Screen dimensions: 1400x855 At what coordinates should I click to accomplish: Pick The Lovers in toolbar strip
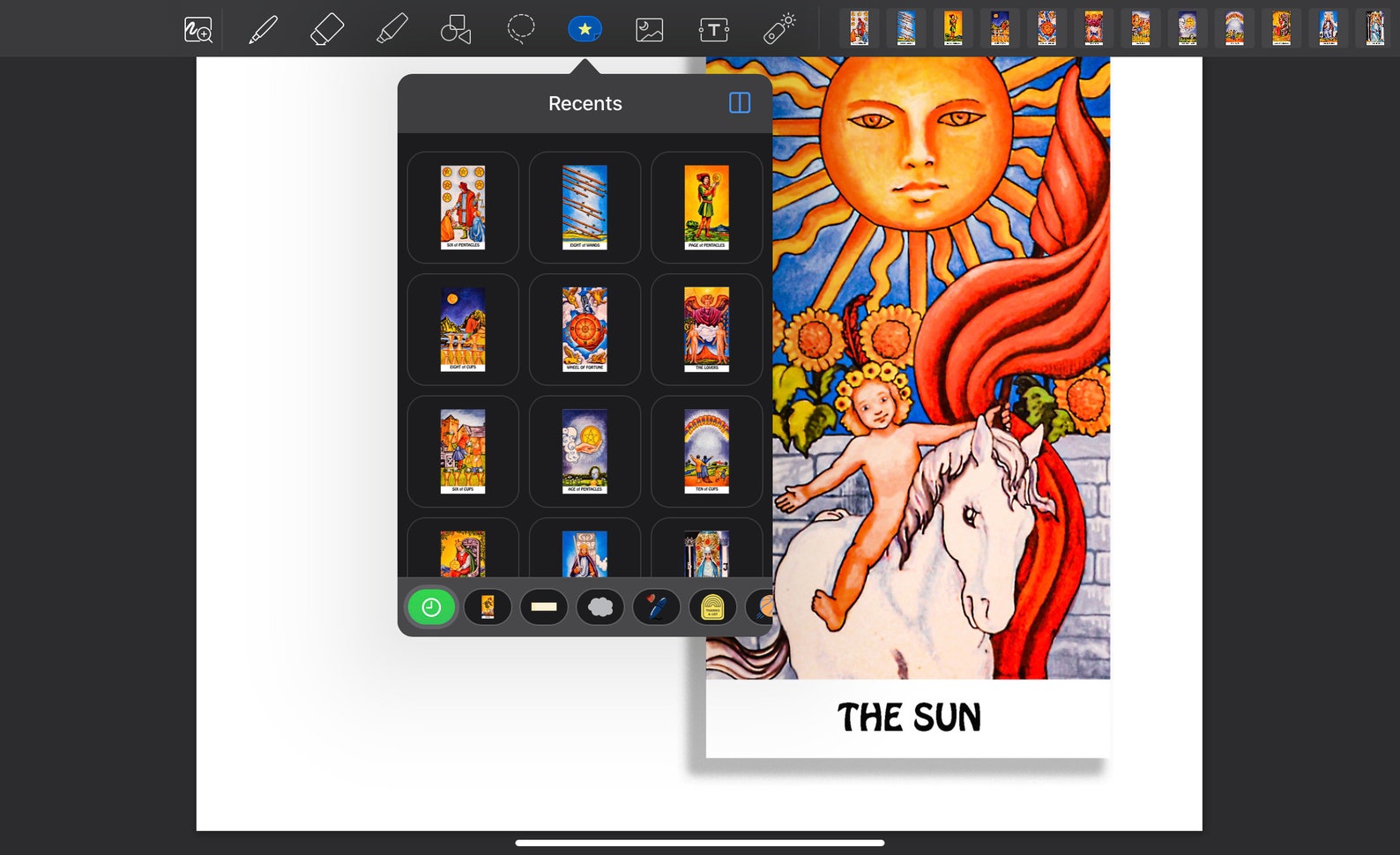[x=1094, y=28]
